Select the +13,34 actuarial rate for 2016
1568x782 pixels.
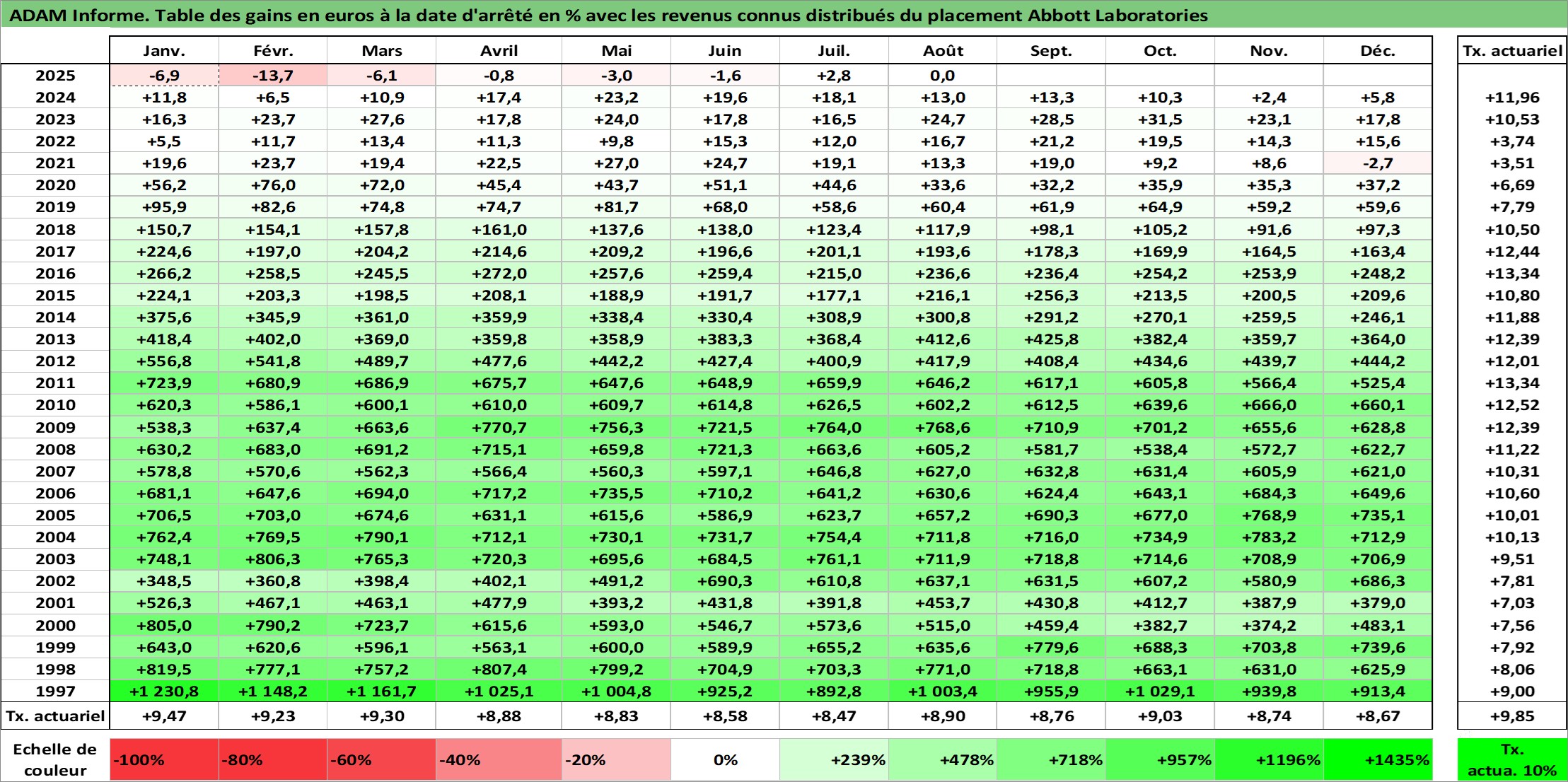pos(1512,274)
